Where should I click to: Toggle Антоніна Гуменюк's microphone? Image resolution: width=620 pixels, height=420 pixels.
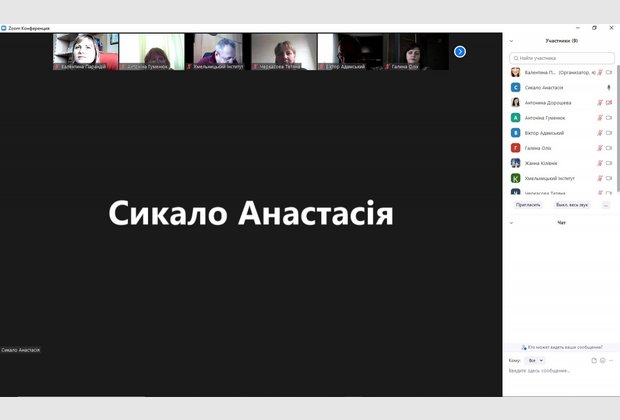(x=600, y=117)
